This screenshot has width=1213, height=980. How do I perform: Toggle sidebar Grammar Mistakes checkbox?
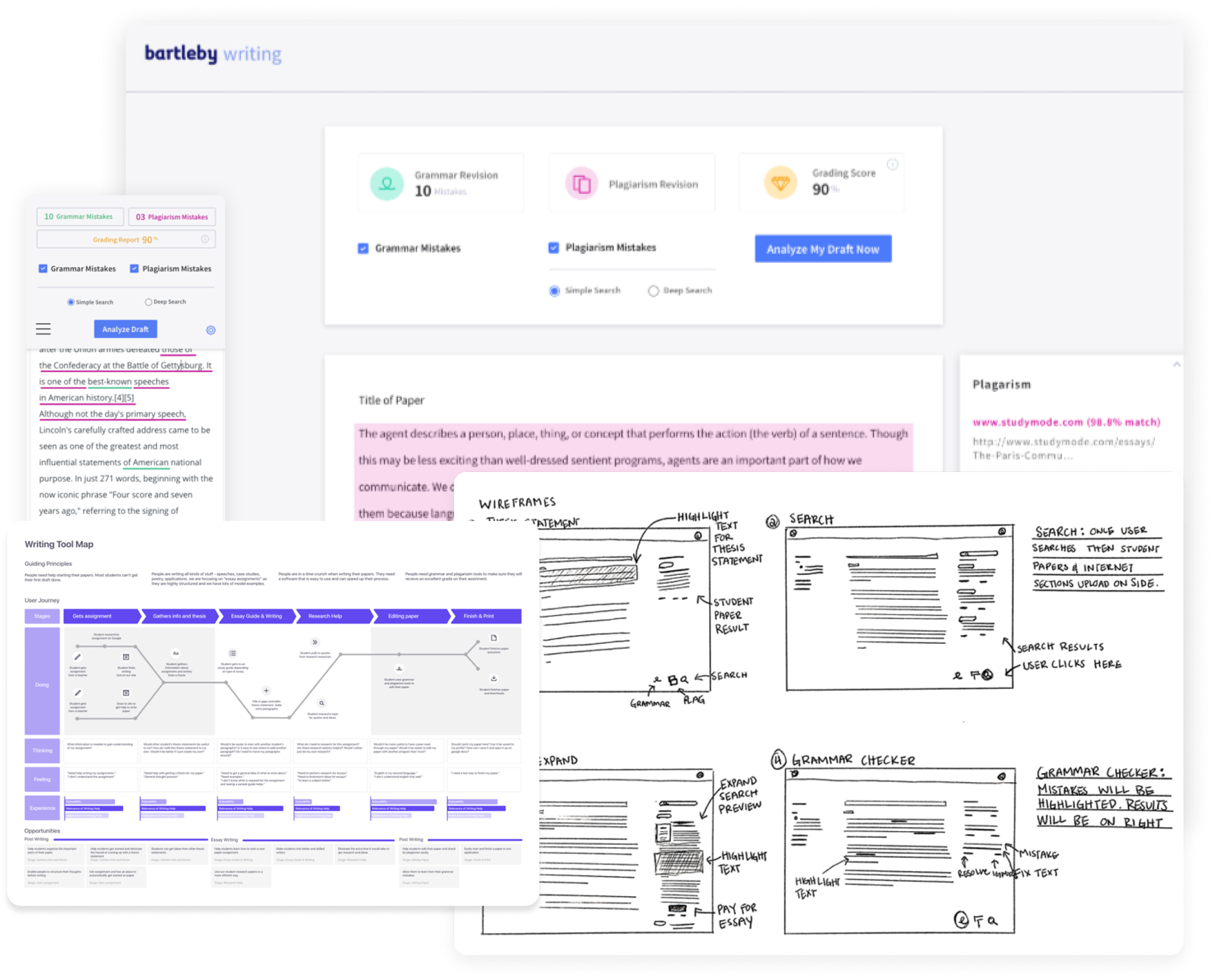43,268
